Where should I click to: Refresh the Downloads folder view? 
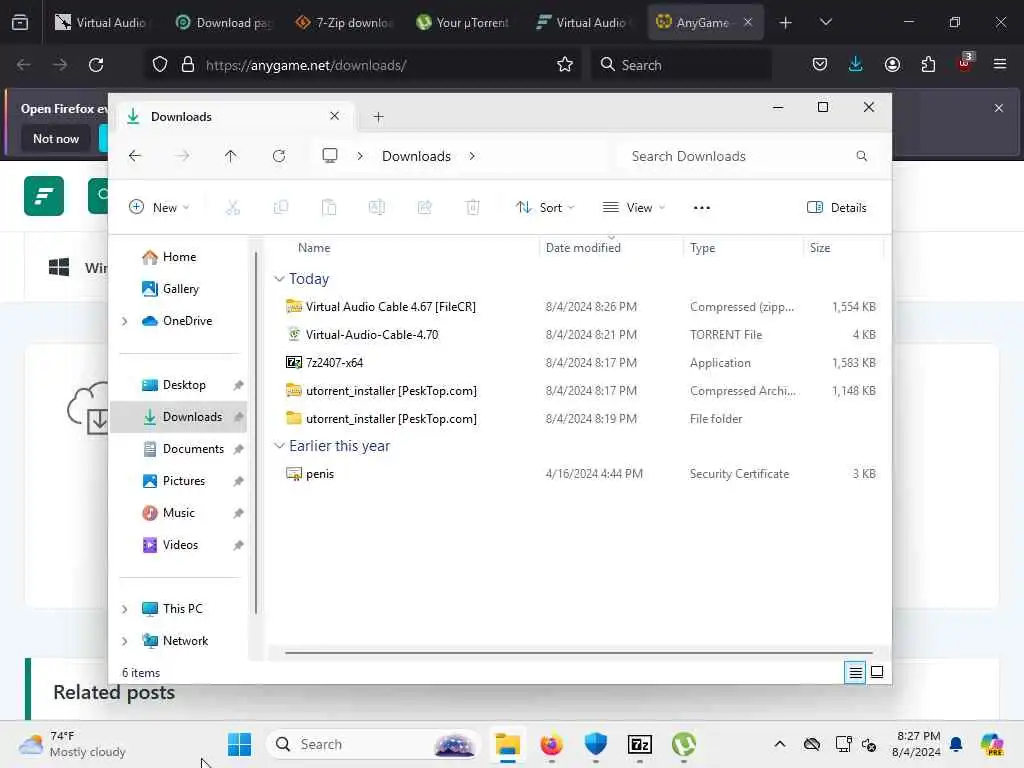click(x=279, y=156)
